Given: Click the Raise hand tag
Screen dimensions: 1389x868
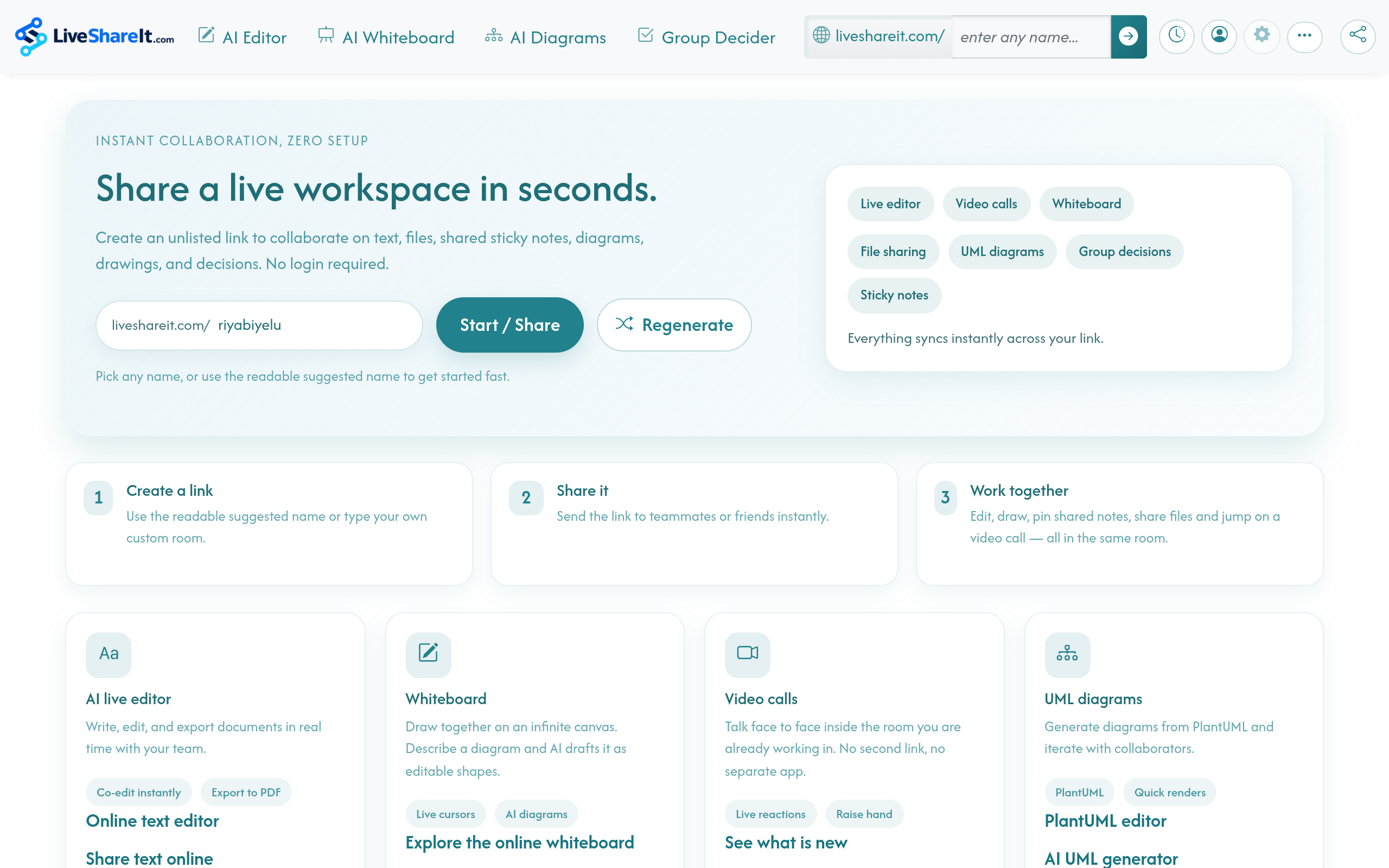Looking at the screenshot, I should click(864, 814).
